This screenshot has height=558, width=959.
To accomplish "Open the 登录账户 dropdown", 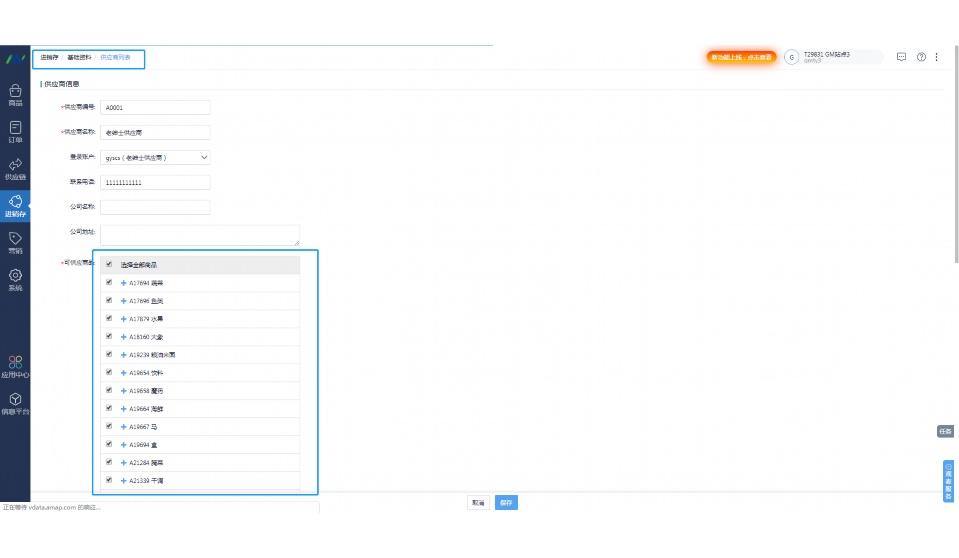I will click(x=155, y=157).
